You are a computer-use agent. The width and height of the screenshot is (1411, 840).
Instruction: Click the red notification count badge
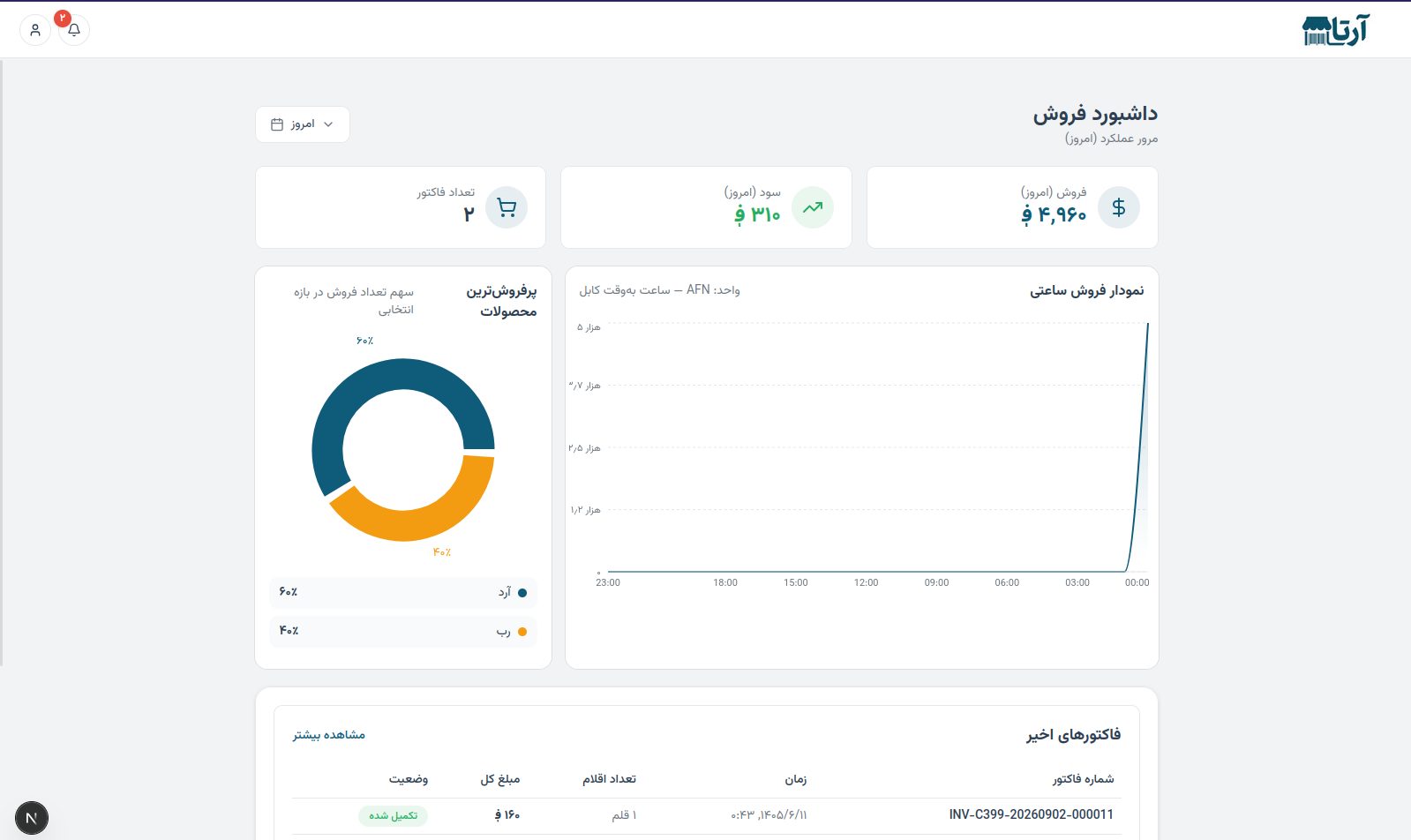[63, 18]
